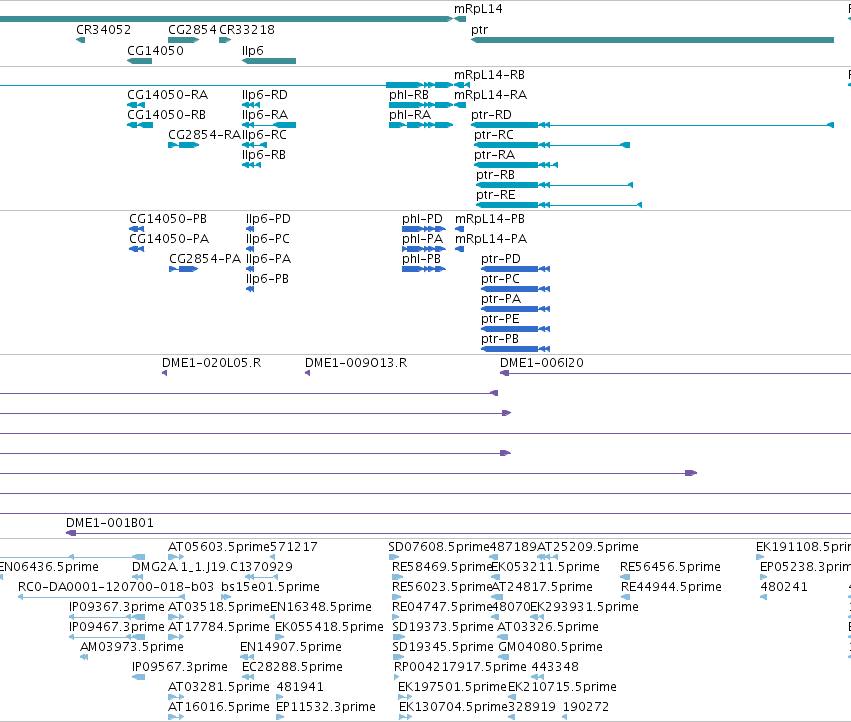Select the CR33218 gene label
The width and height of the screenshot is (851, 722).
pyautogui.click(x=247, y=30)
